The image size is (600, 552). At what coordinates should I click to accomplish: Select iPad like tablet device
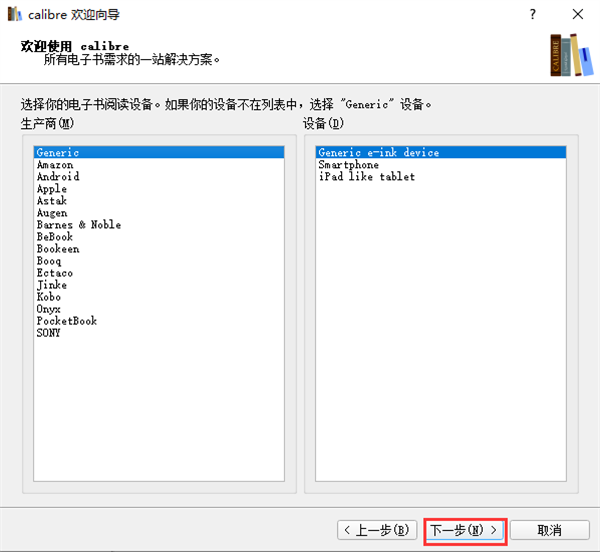point(366,177)
